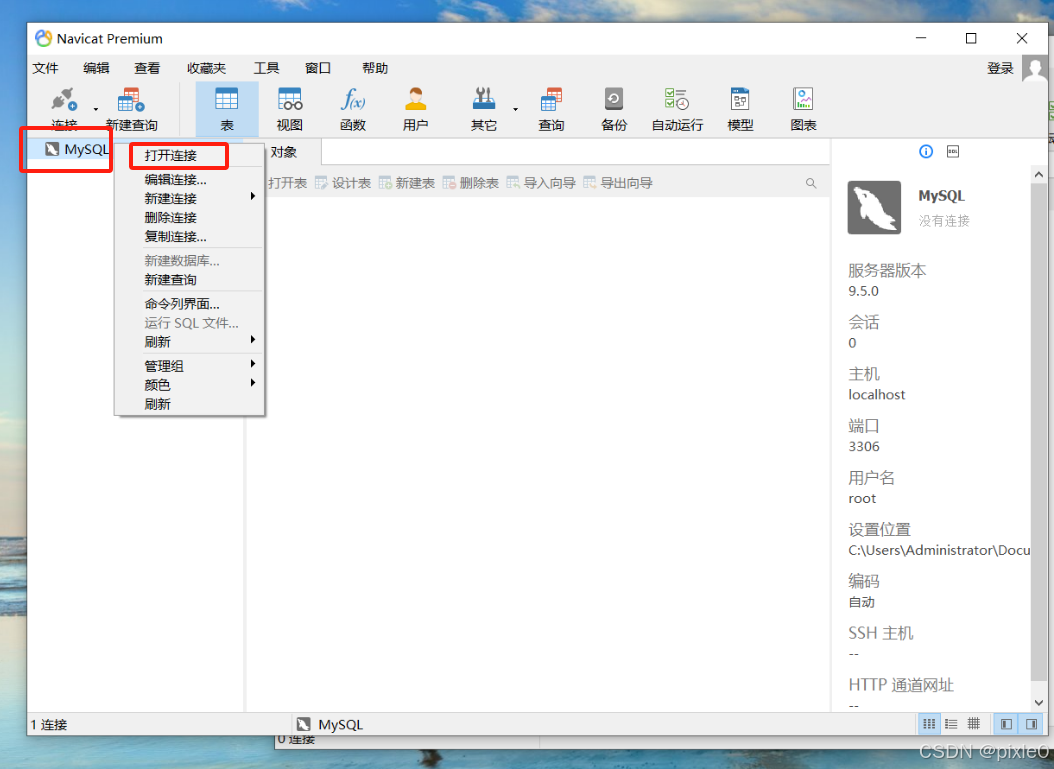Click the 登录 login link

point(1000,69)
